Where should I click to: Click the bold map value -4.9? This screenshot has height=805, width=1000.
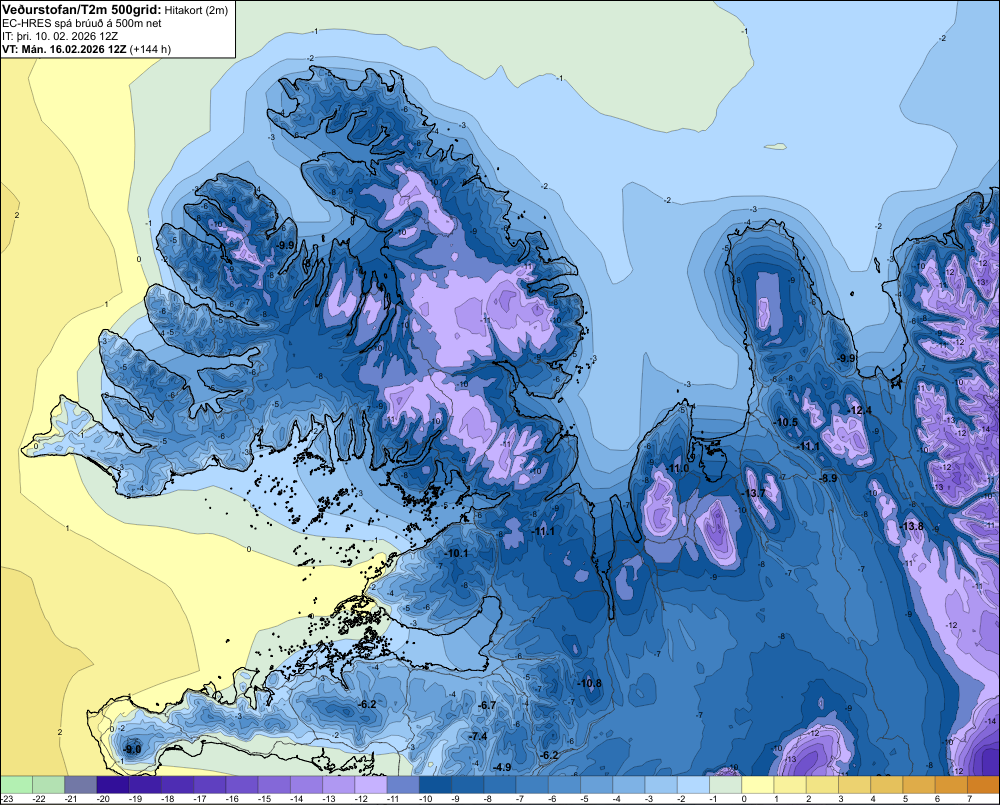[x=503, y=767]
